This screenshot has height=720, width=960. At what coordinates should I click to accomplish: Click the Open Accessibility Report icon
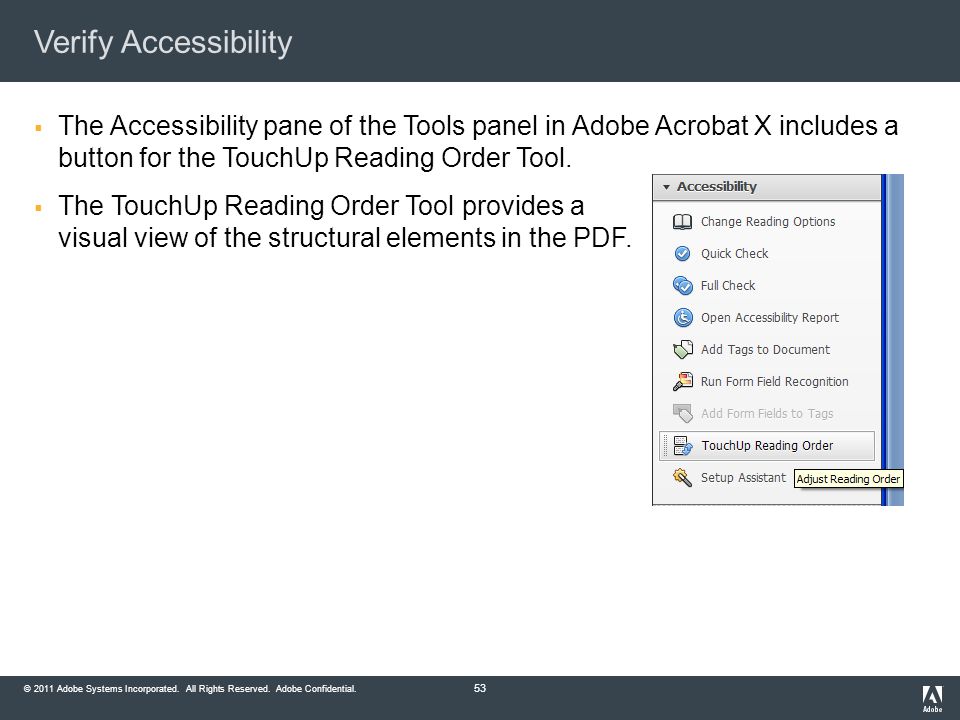(683, 317)
